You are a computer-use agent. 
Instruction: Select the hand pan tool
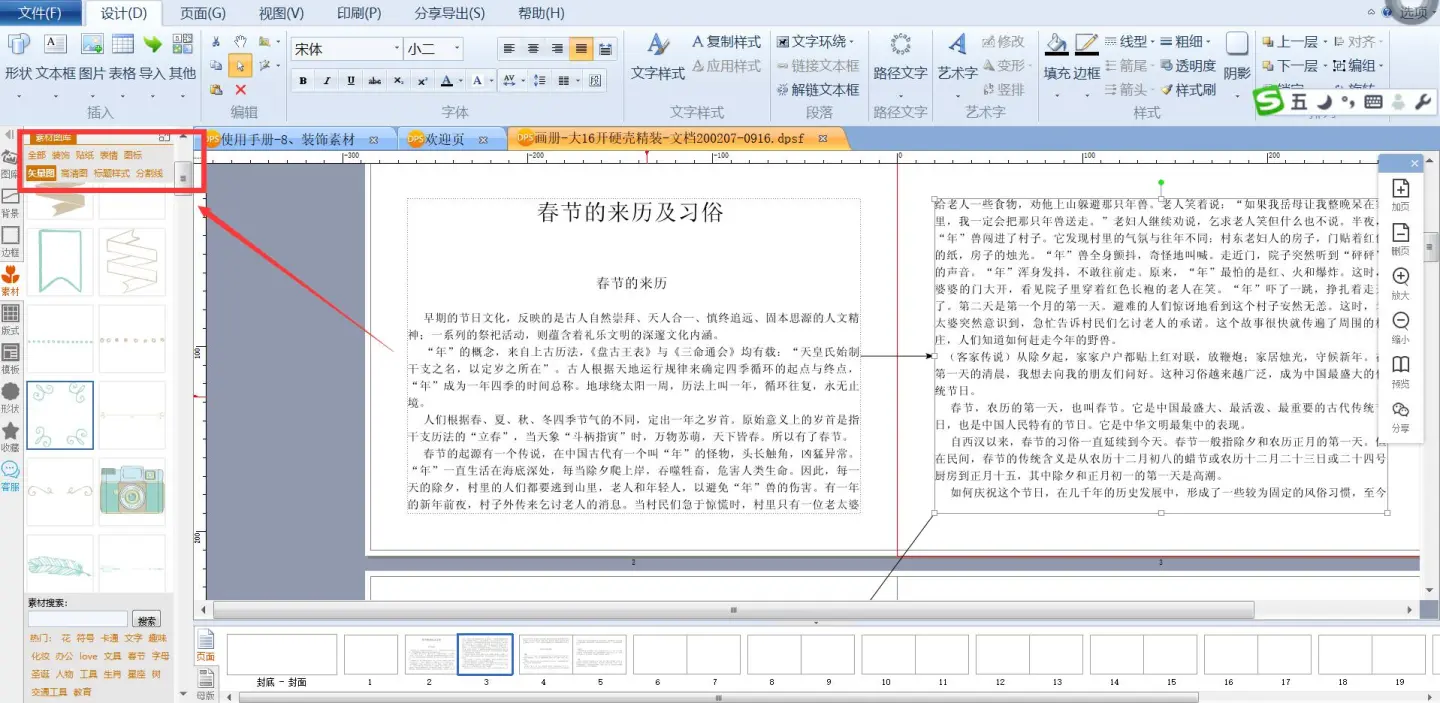click(240, 42)
